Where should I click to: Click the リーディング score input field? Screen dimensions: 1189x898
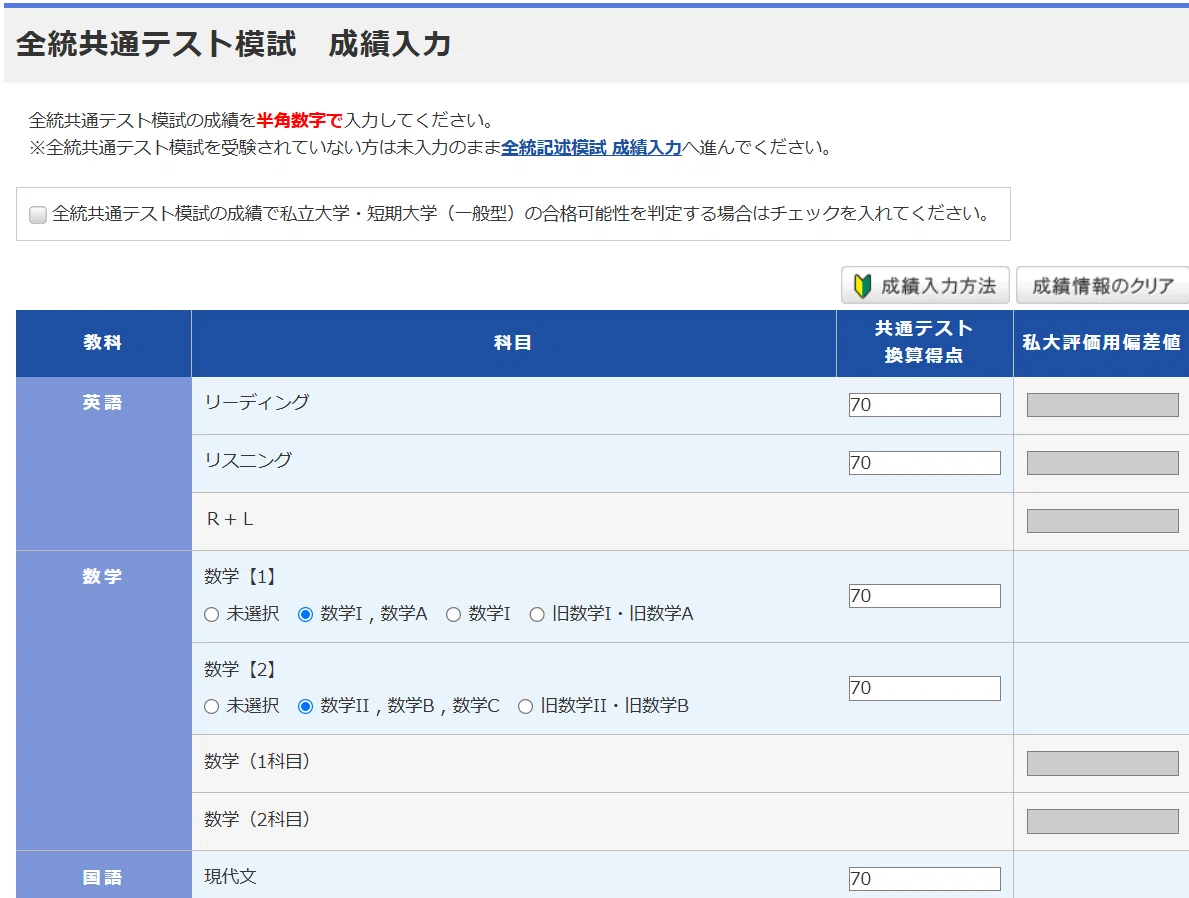tap(924, 404)
